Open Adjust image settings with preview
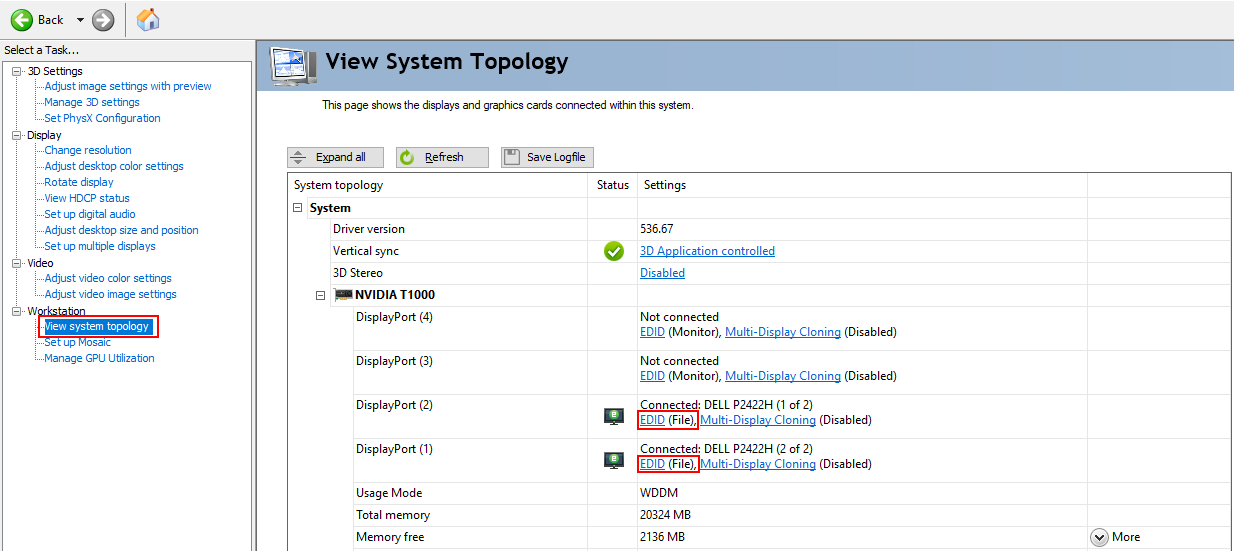The height and width of the screenshot is (551, 1234). 128,86
